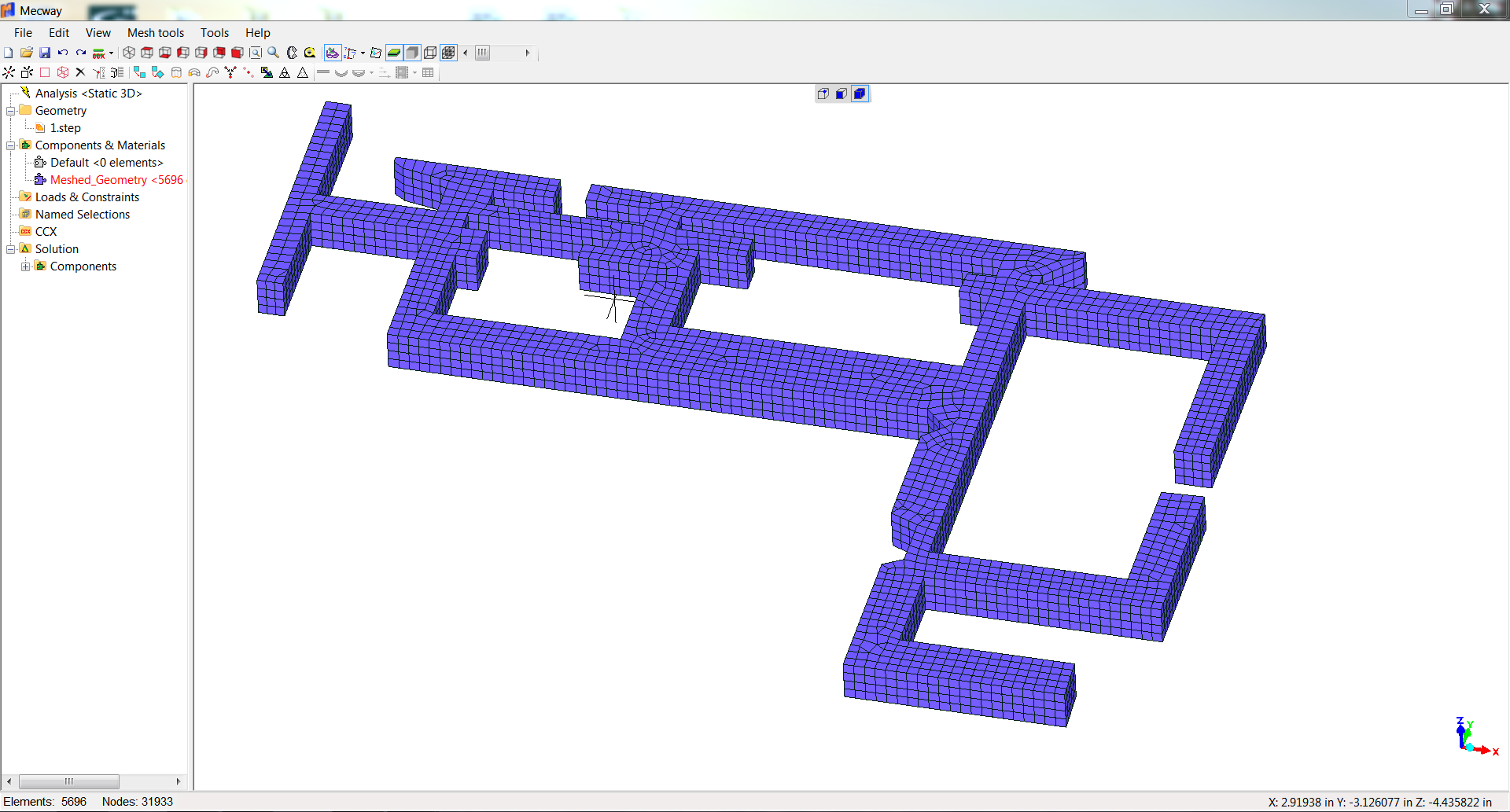Click the orange hollow cylinder icon
The image size is (1510, 812).
[x=177, y=72]
